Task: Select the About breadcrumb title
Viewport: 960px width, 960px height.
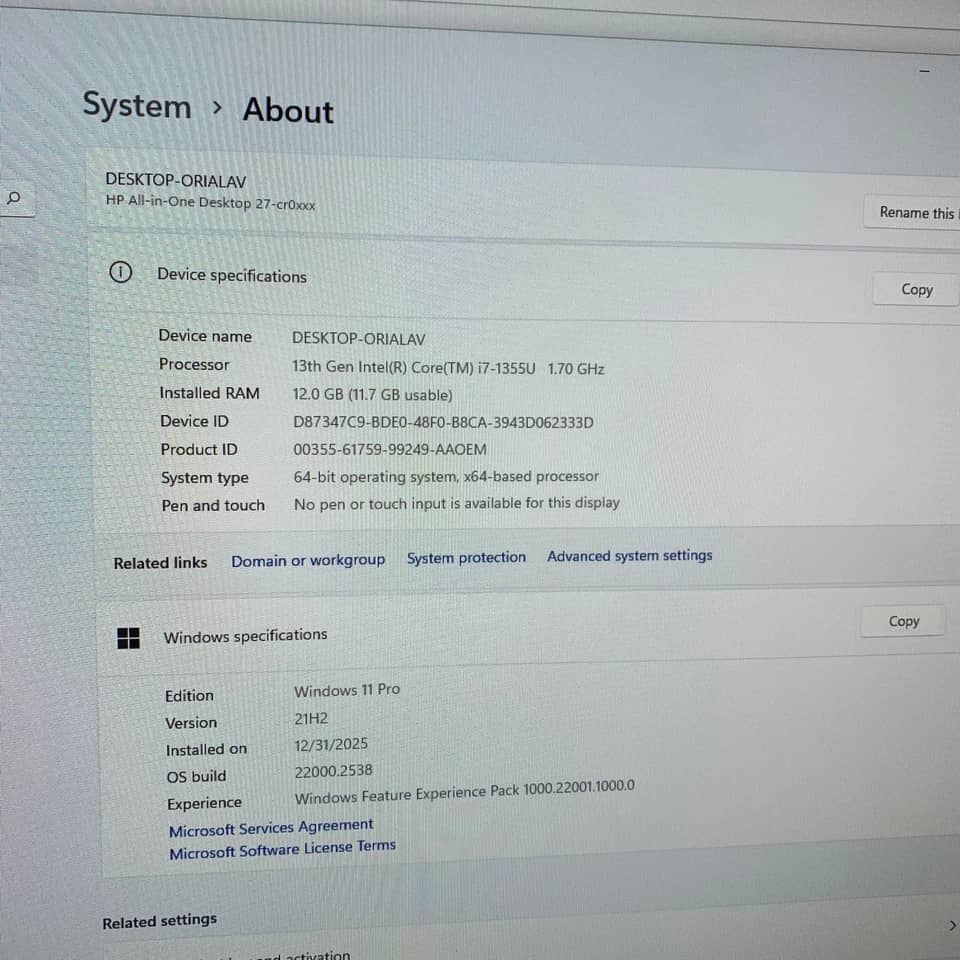Action: 288,111
